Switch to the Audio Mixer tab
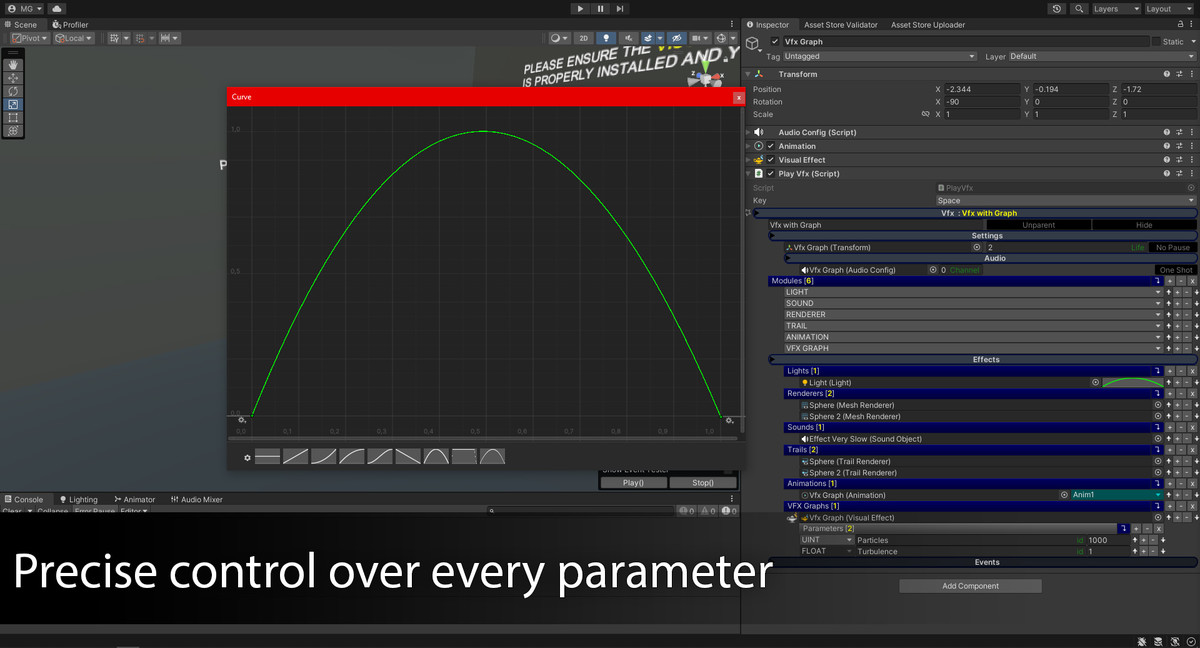Image resolution: width=1200 pixels, height=648 pixels. (x=196, y=499)
